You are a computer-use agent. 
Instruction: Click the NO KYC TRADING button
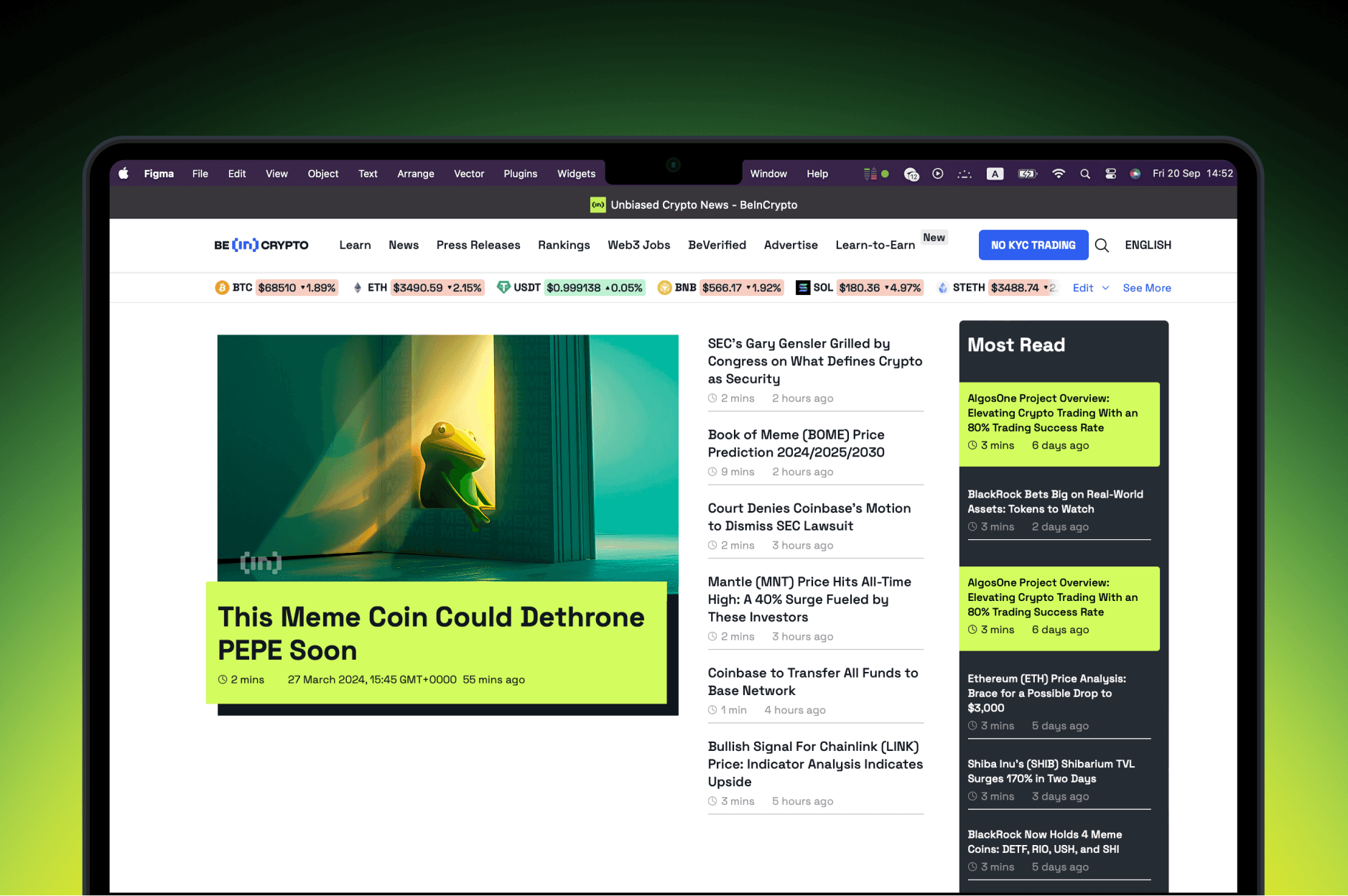click(x=1033, y=245)
